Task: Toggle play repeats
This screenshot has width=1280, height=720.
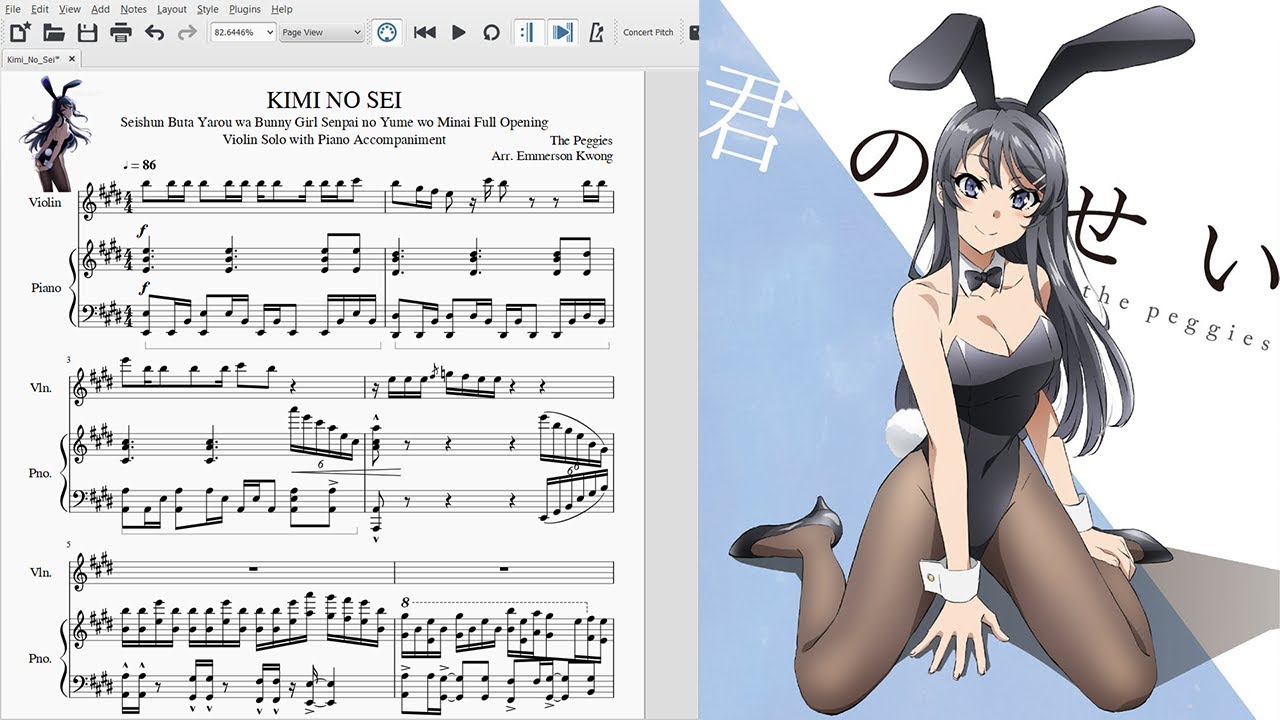Action: pyautogui.click(x=528, y=32)
